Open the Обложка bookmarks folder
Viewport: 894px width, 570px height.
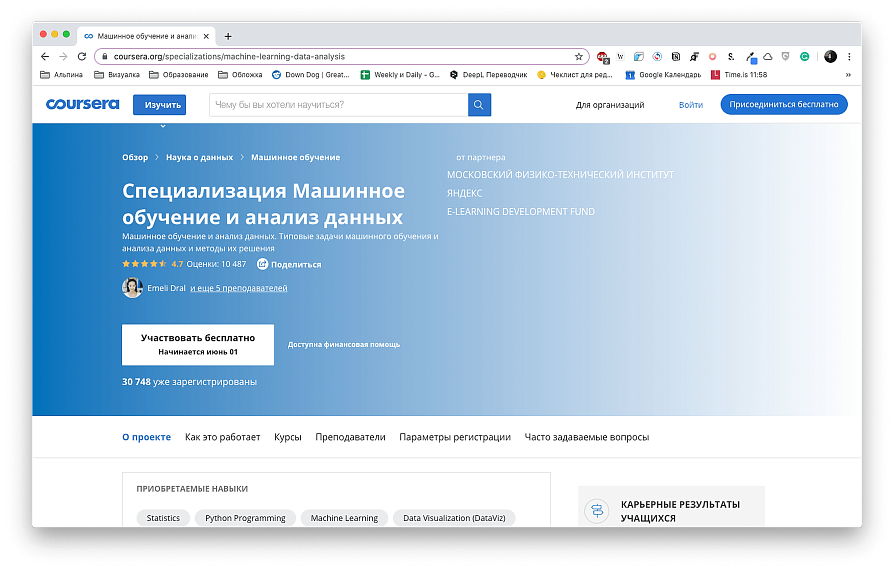(240, 75)
